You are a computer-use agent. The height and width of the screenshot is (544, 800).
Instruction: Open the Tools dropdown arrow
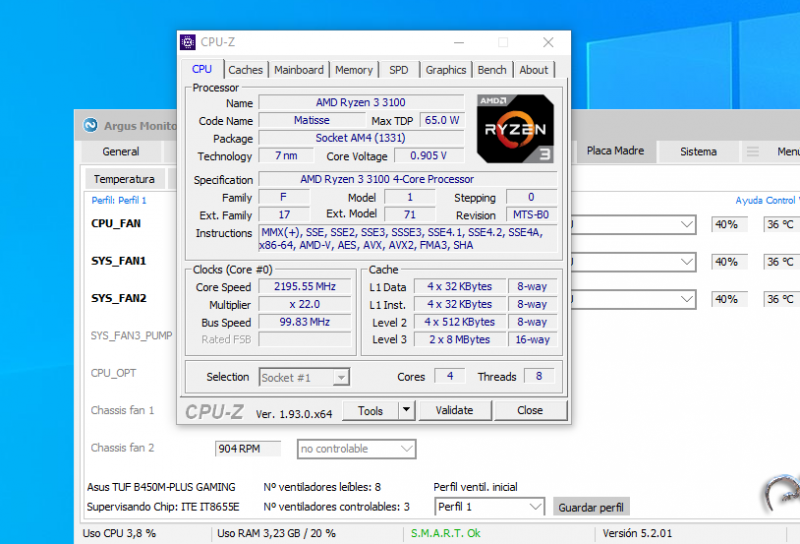click(x=405, y=410)
